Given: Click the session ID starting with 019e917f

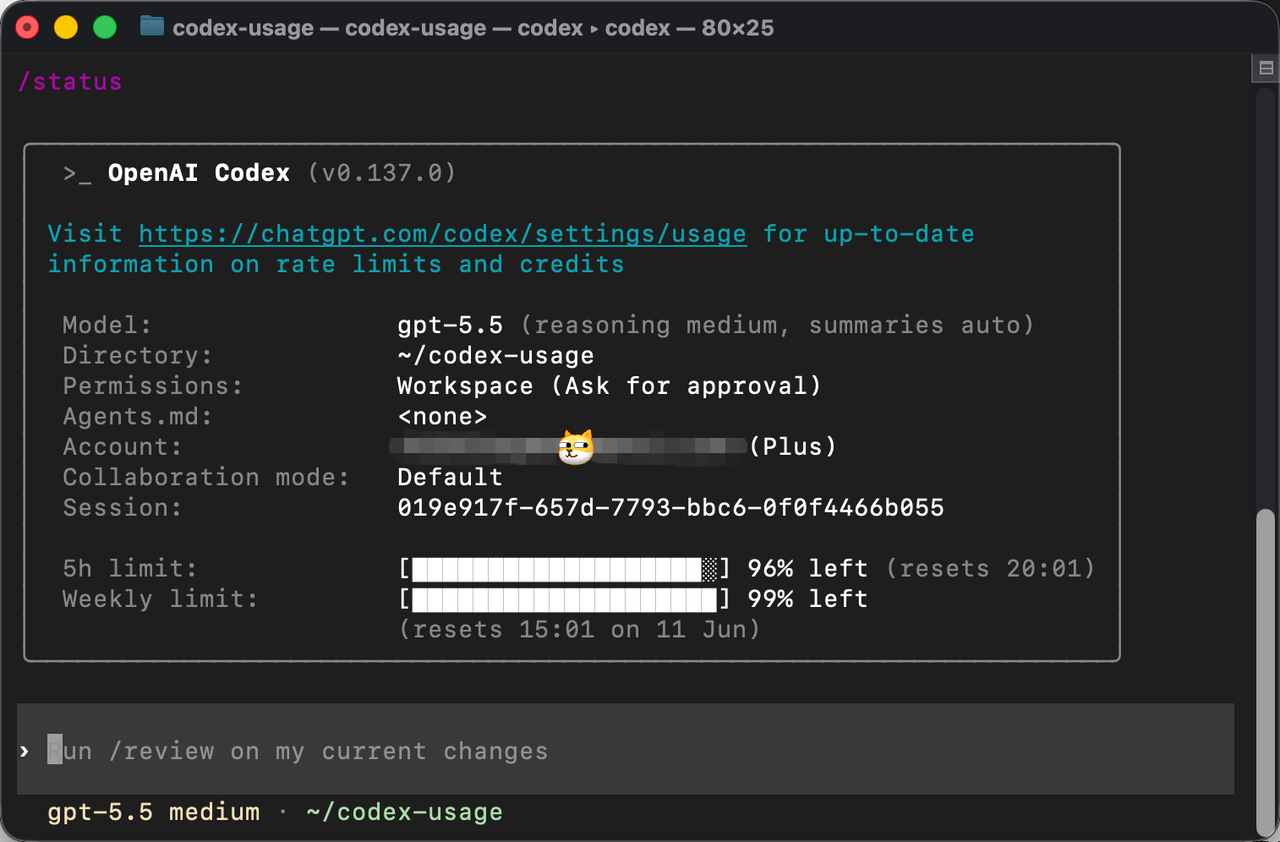Looking at the screenshot, I should (671, 508).
